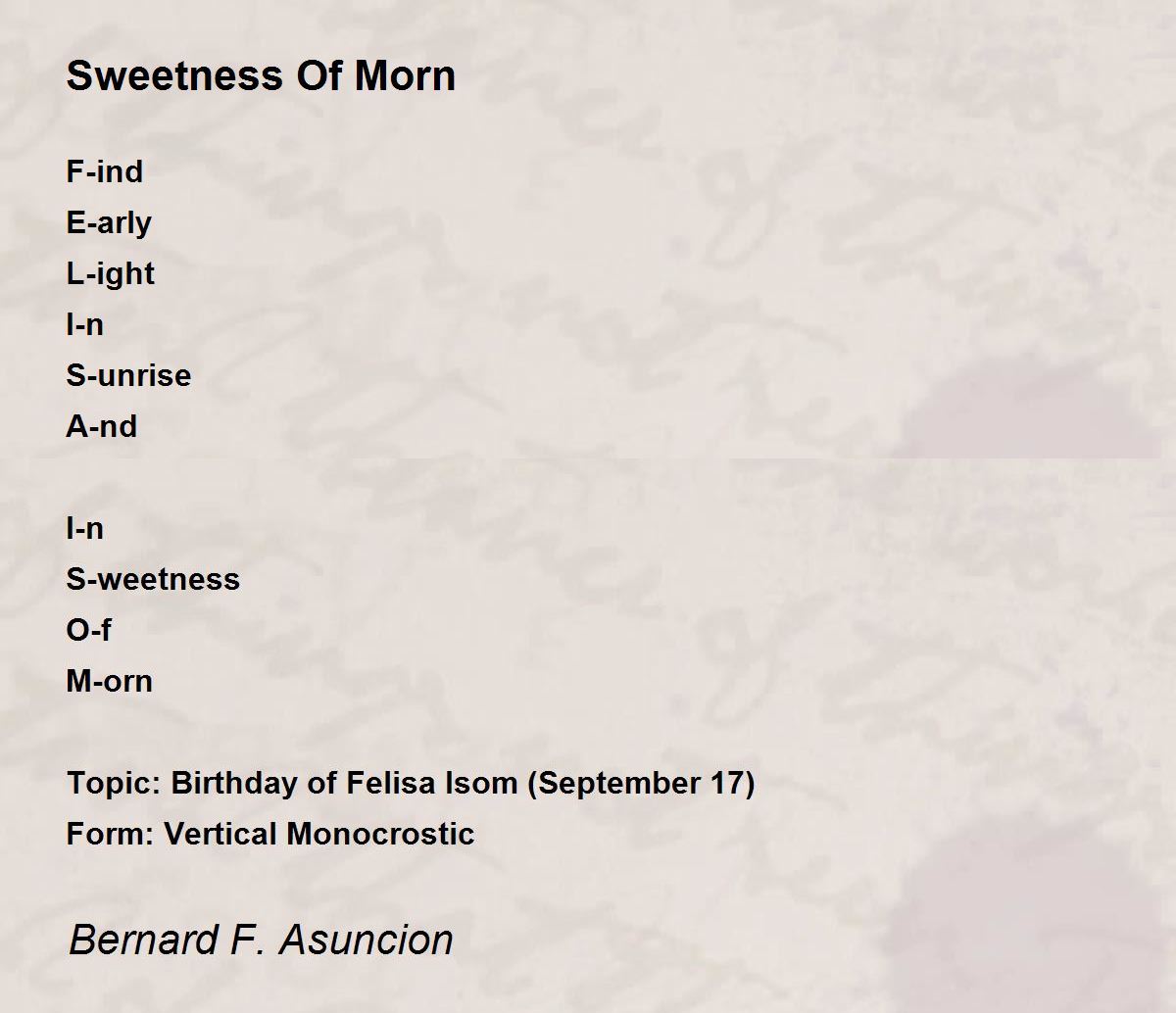Click the second I-n line
The image size is (1176, 1013).
coord(84,528)
